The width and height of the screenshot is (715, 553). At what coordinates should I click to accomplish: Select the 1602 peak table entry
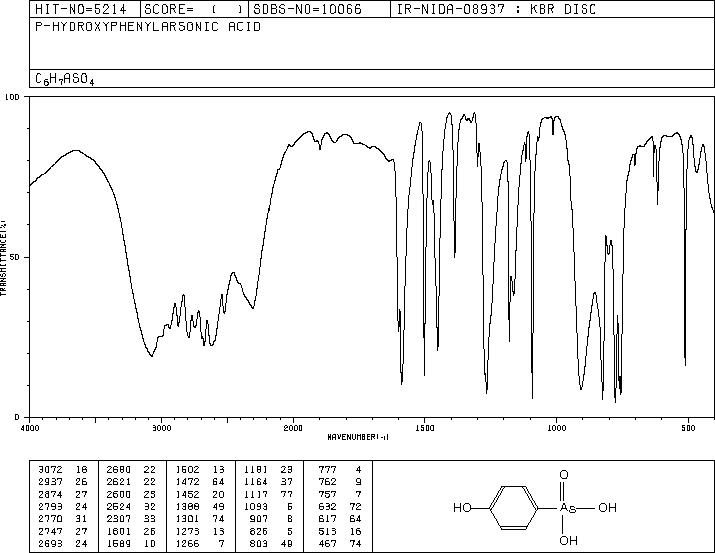click(200, 470)
